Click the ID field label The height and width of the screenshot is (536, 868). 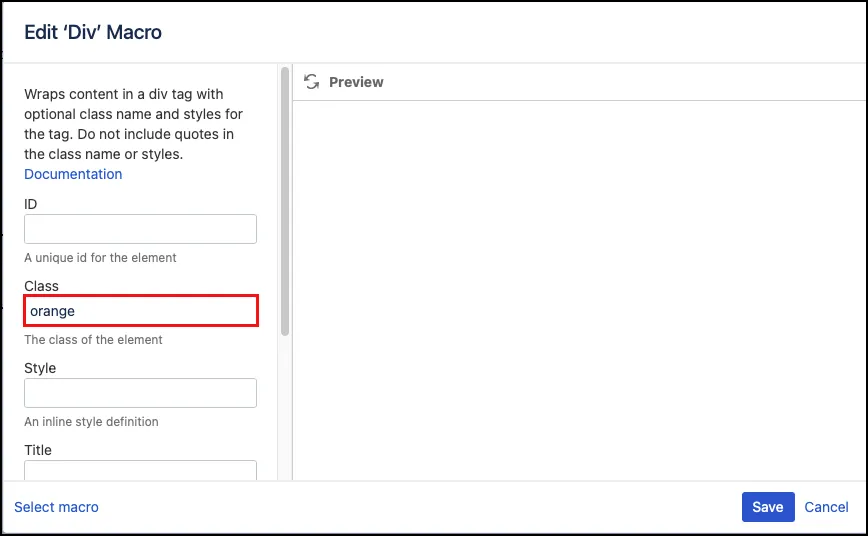pyautogui.click(x=30, y=204)
